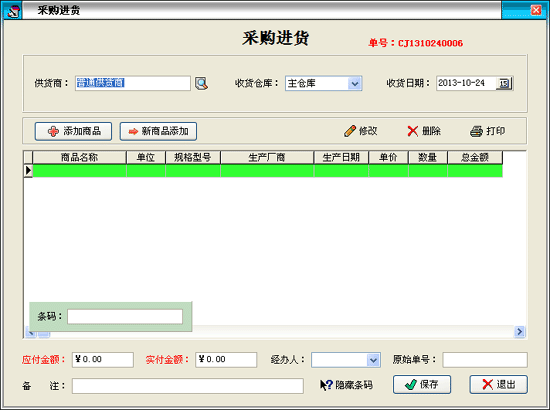Select the current row indicator arrow
This screenshot has width=550, height=410.
click(28, 170)
